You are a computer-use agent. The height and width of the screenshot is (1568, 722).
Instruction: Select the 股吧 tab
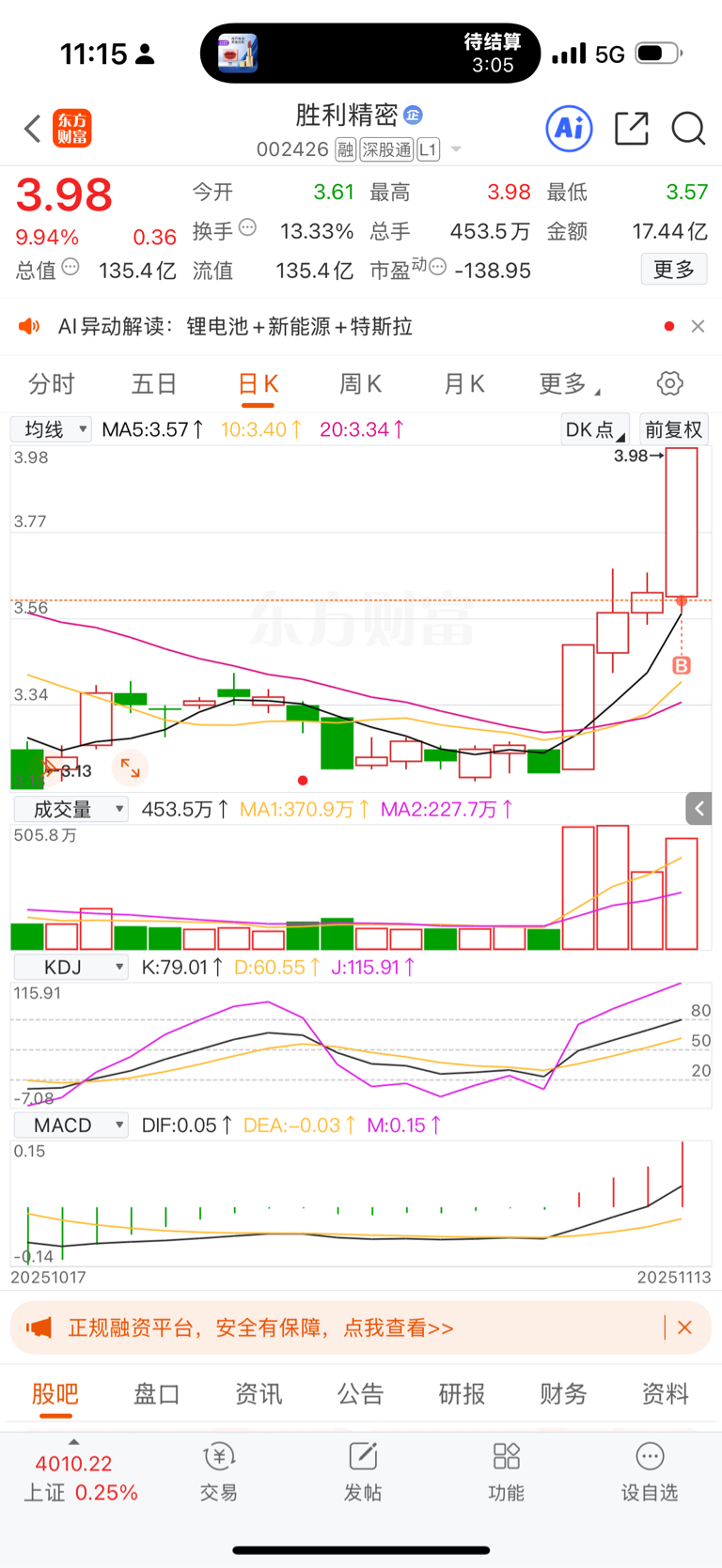[55, 1393]
